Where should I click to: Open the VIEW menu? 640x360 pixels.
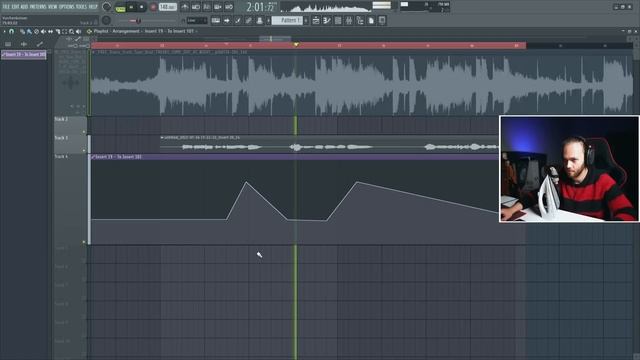pyautogui.click(x=53, y=7)
